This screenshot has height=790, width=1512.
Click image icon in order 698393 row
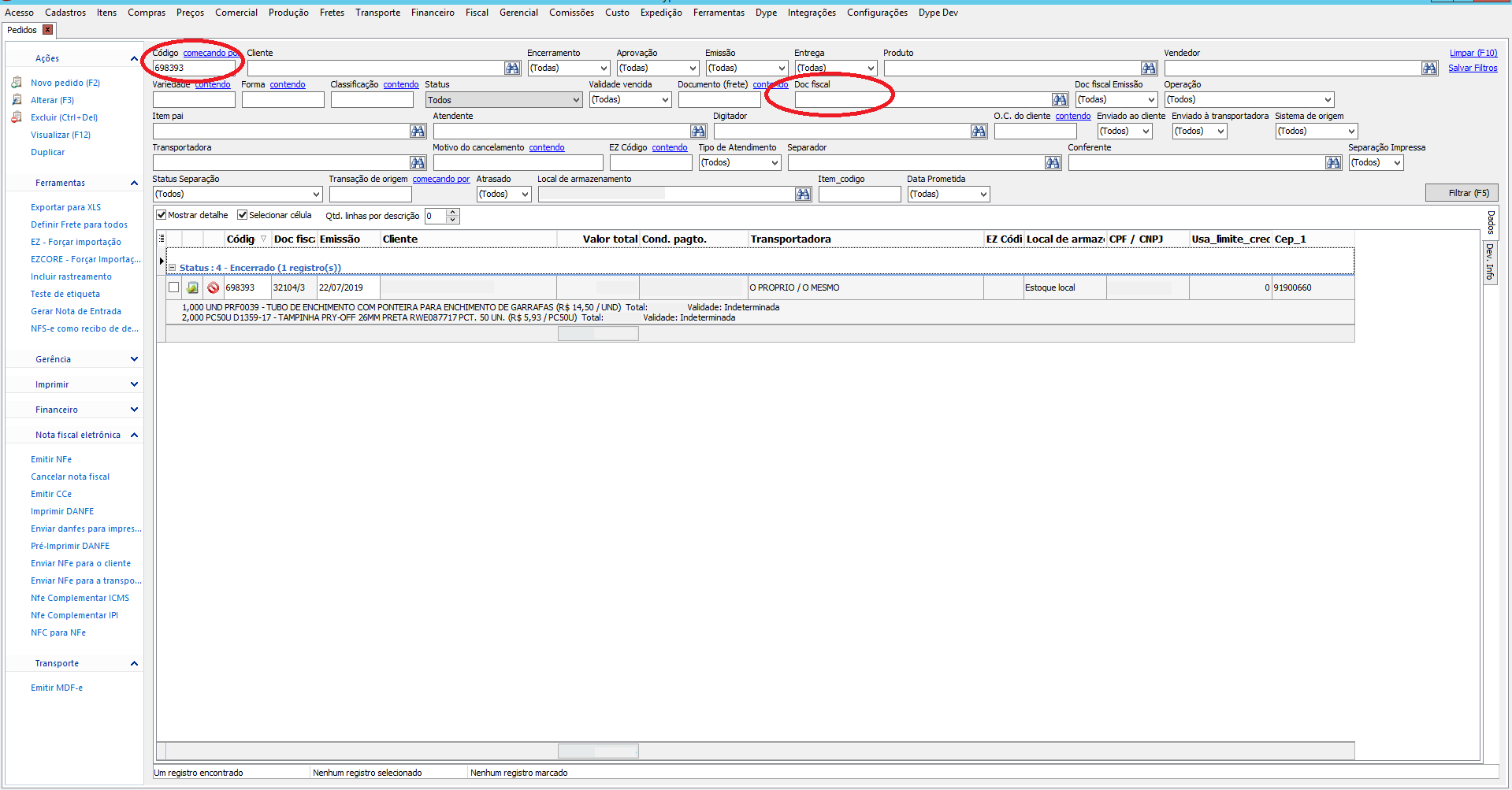(x=192, y=287)
